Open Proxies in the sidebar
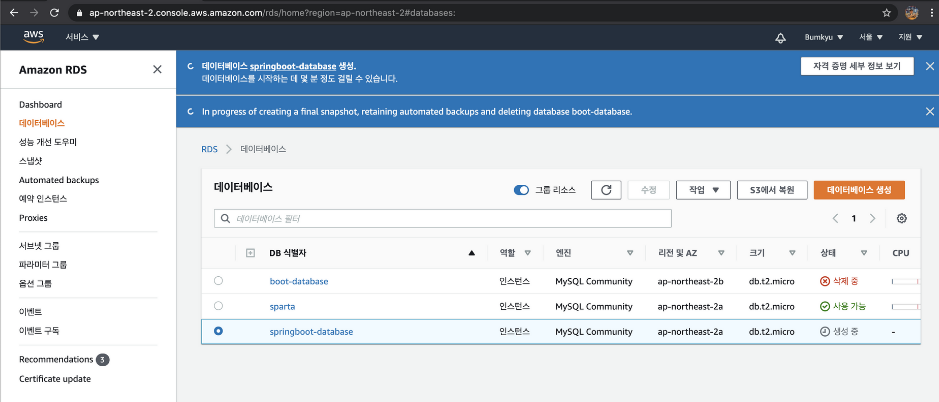The height and width of the screenshot is (402, 939). pos(33,217)
